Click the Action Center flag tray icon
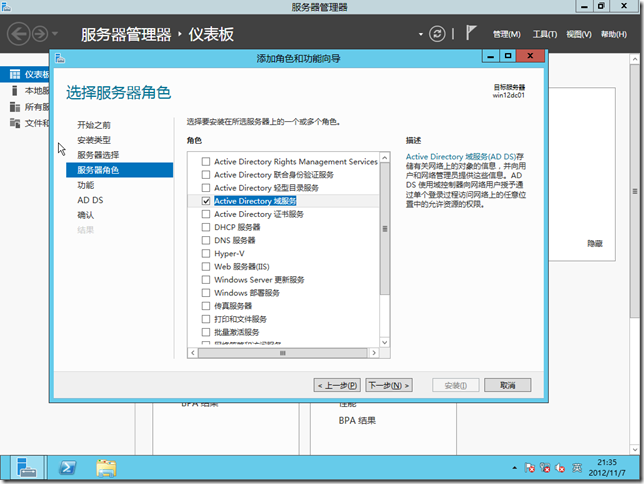This screenshot has width=644, height=484. [529, 468]
